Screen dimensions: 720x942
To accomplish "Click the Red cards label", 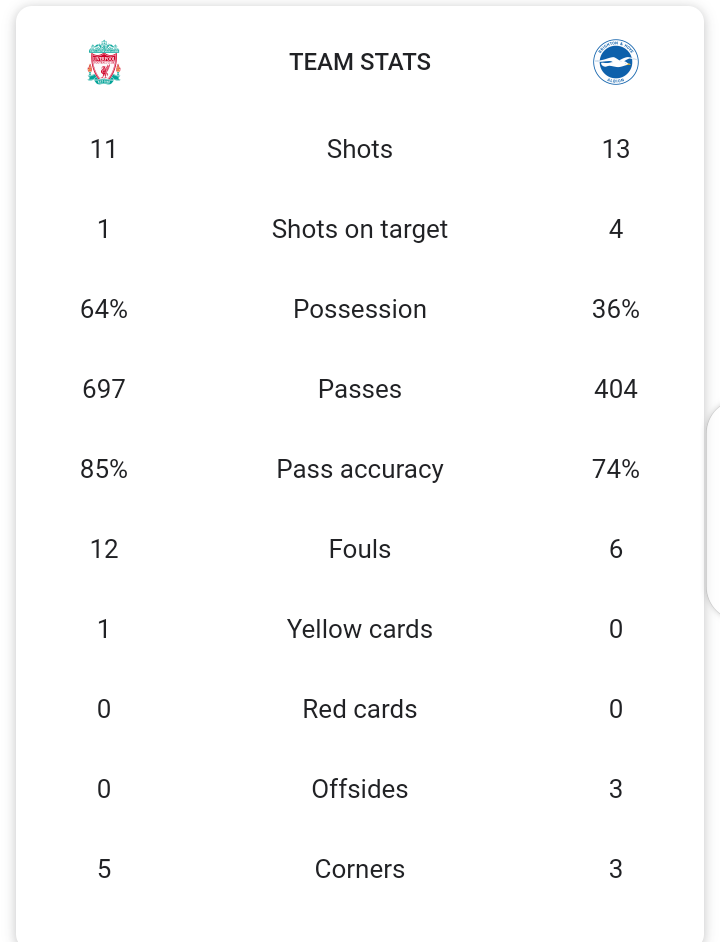I will pos(359,709).
